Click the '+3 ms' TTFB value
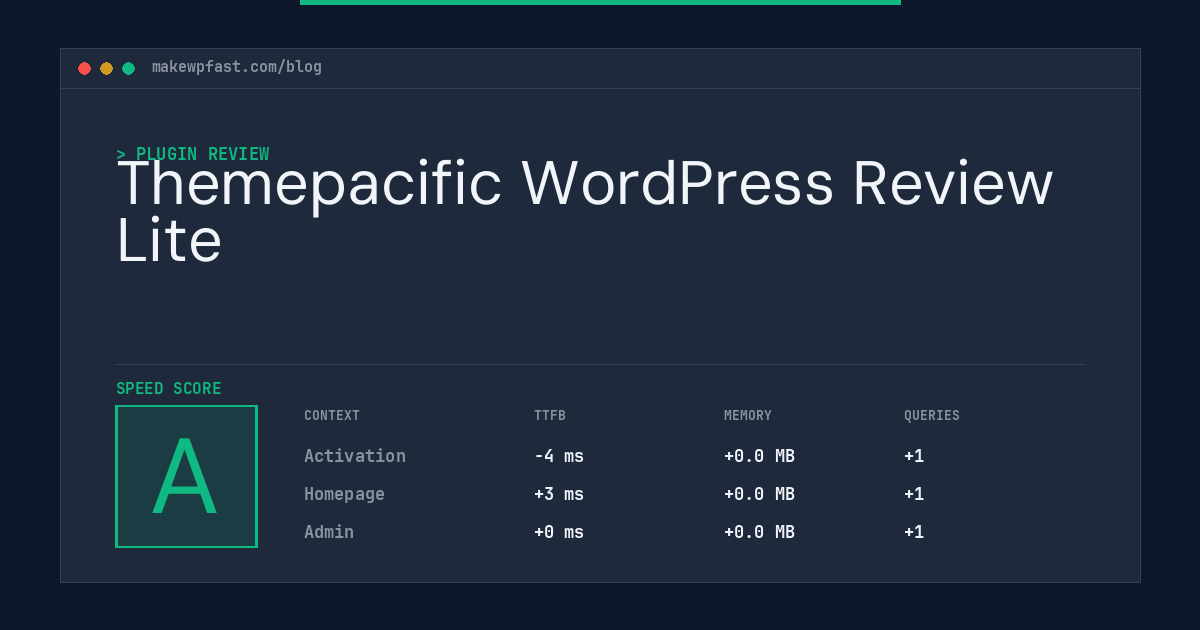 (x=559, y=494)
